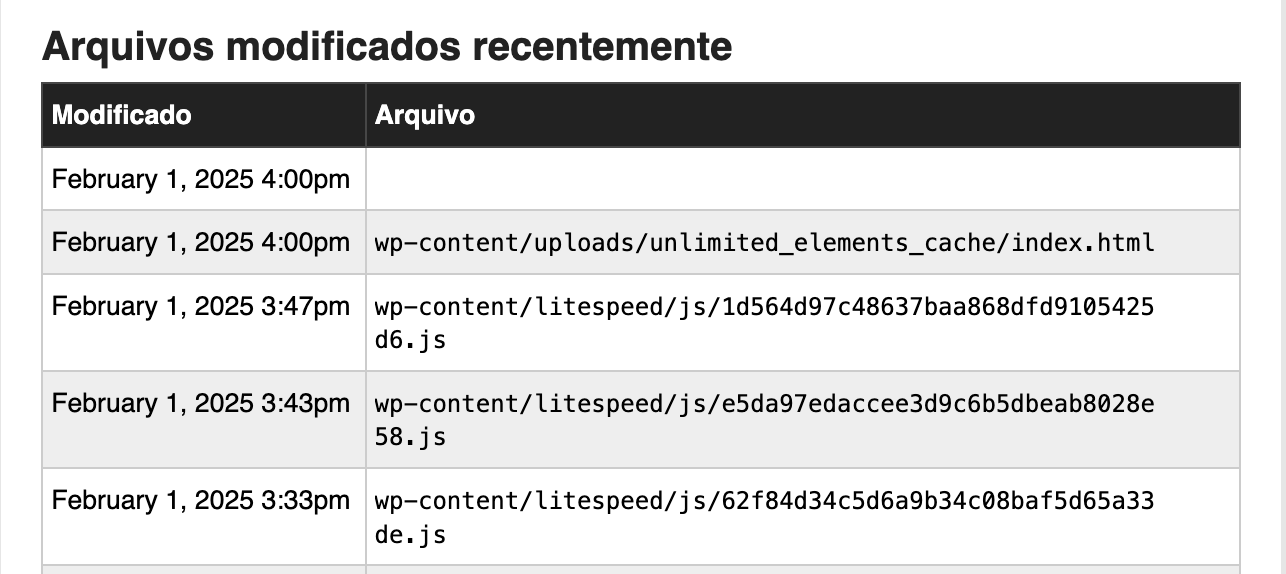Select the unlimited_elements_cache/index.html file path
Image resolution: width=1286 pixels, height=574 pixels.
point(765,243)
